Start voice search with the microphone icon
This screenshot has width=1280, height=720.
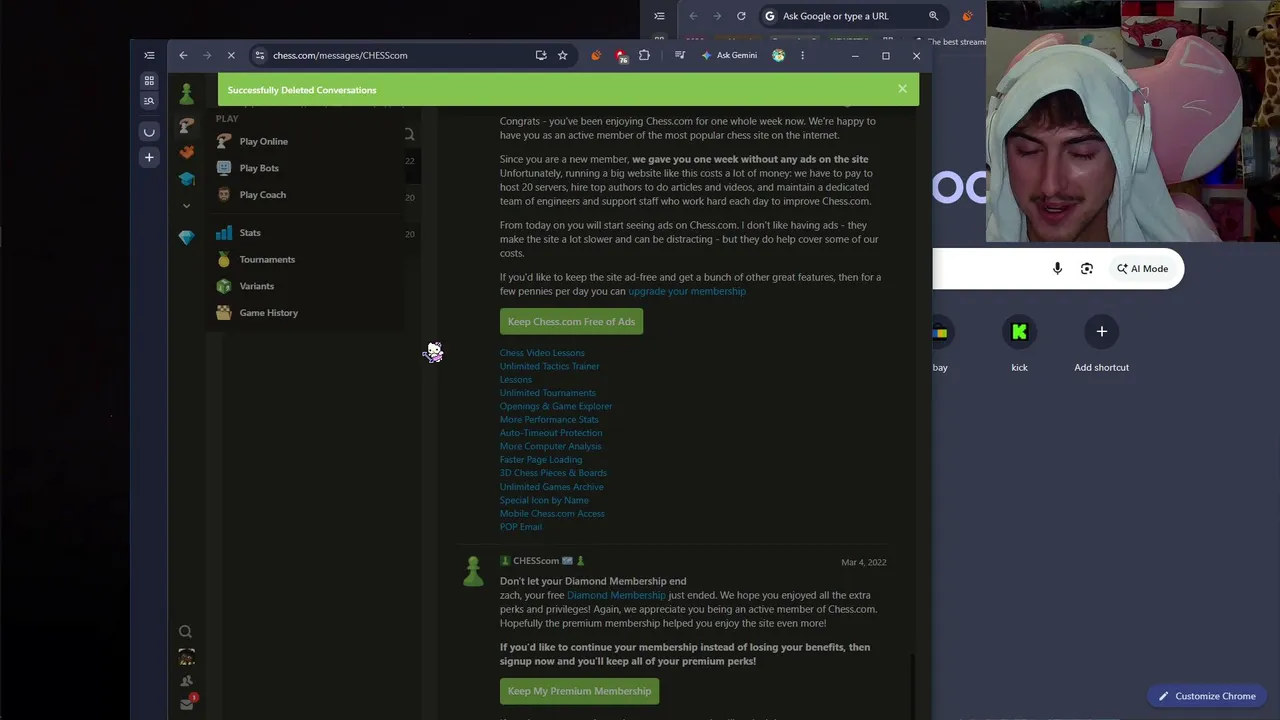1057,268
